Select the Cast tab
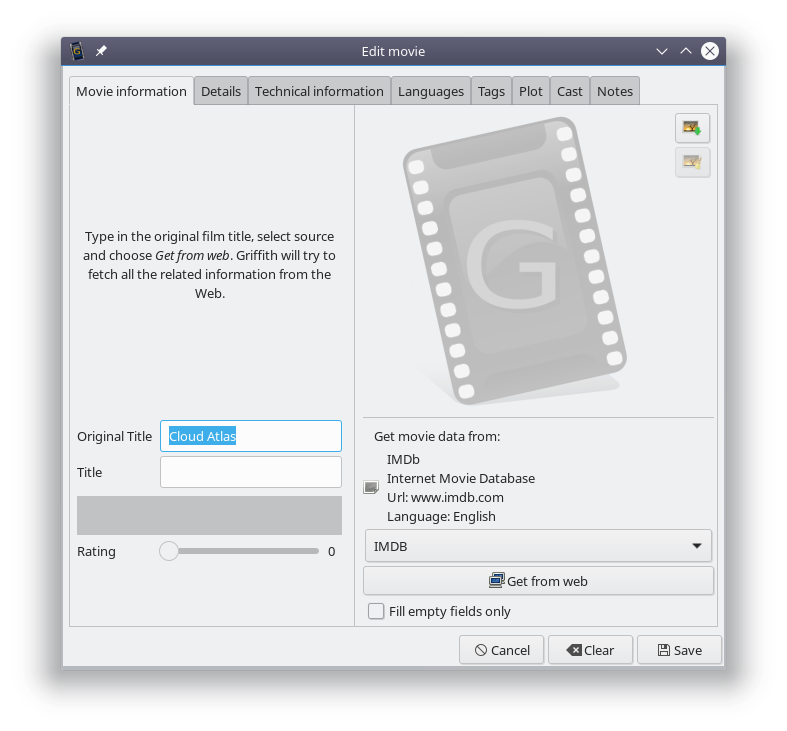Viewport: 787px width, 731px height. pyautogui.click(x=570, y=91)
